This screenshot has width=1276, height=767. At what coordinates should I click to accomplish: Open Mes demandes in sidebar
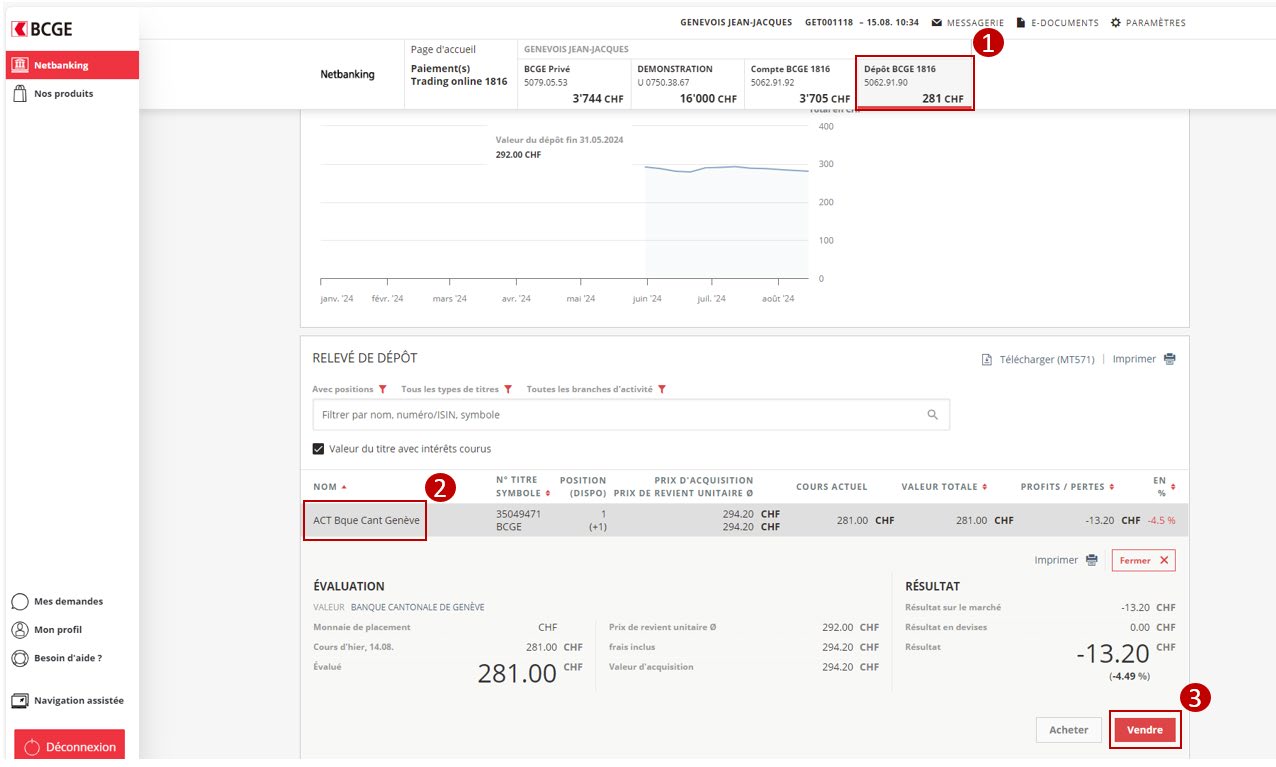click(57, 602)
